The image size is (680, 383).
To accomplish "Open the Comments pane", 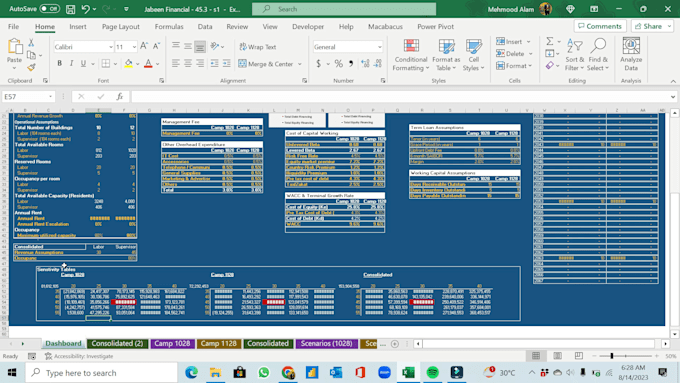I will pos(600,26).
